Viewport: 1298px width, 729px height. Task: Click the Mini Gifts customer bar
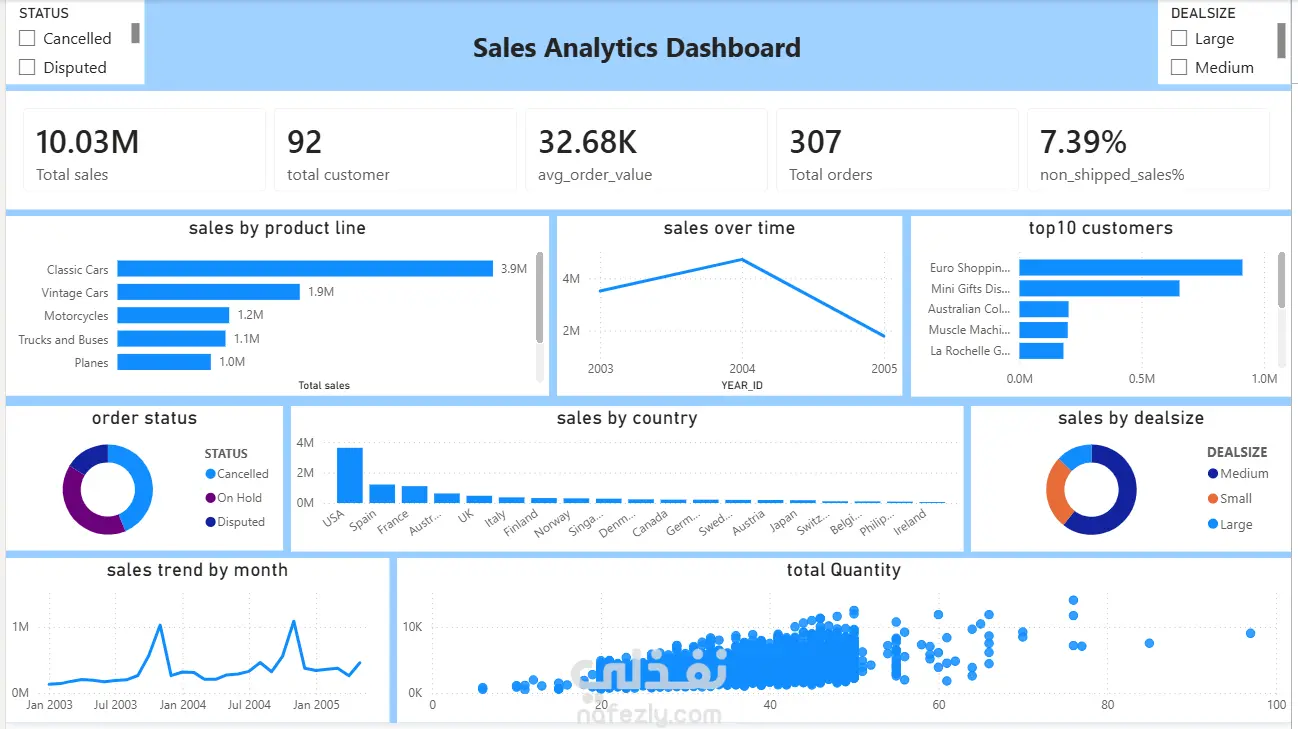point(1099,289)
